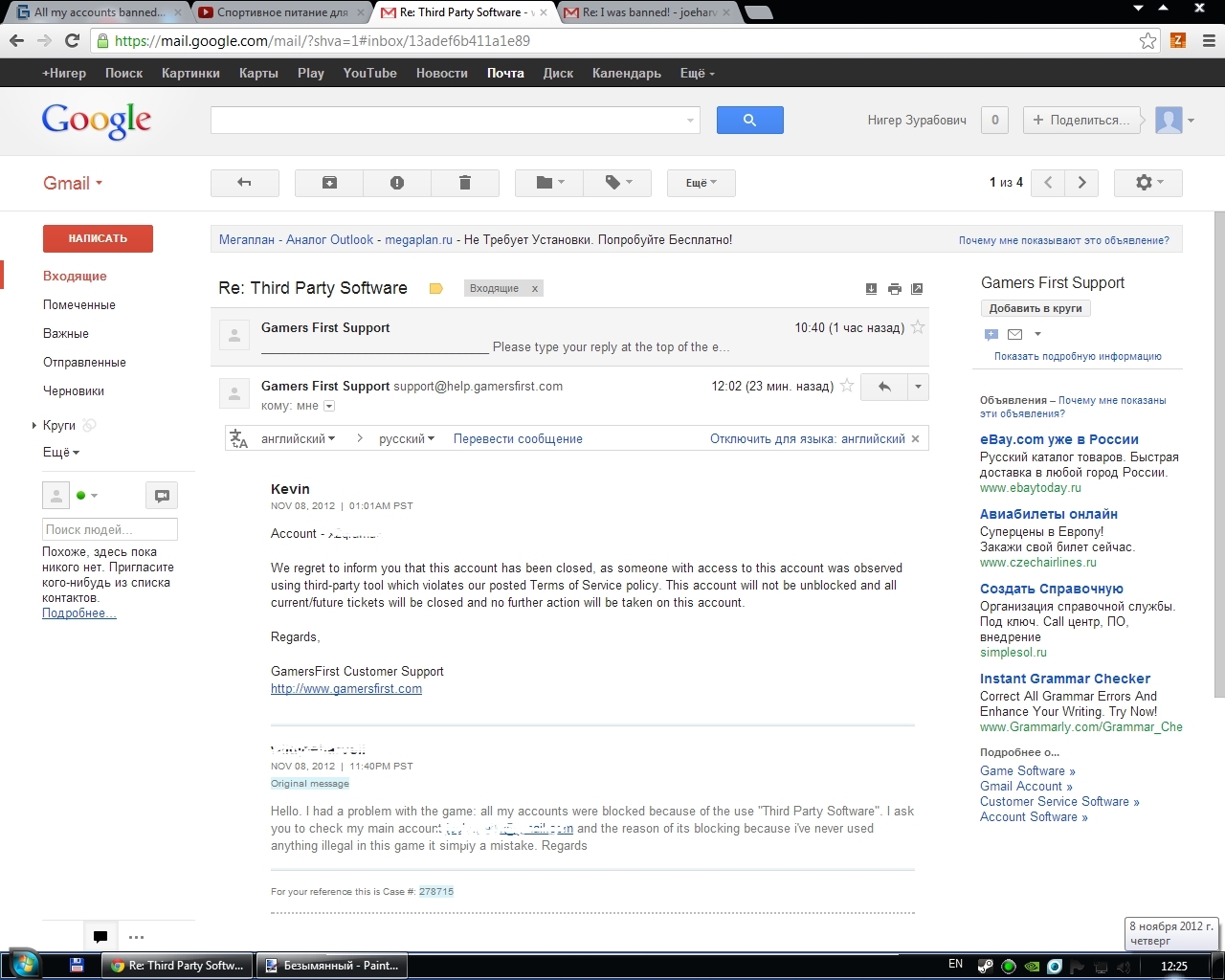Expand the settings gear menu
This screenshot has height=980, width=1225.
pos(1147,183)
